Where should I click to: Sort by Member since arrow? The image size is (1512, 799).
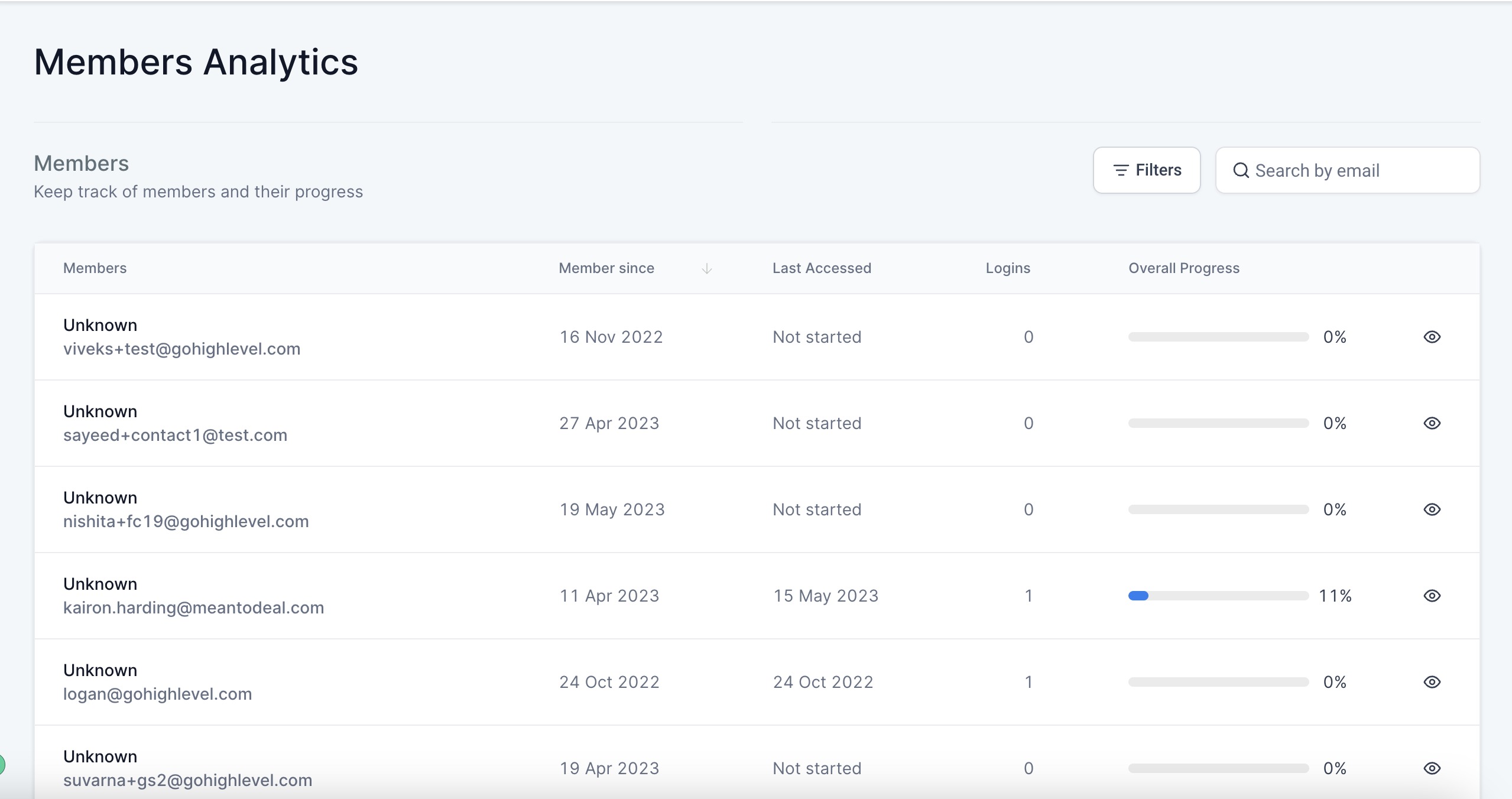coord(706,269)
